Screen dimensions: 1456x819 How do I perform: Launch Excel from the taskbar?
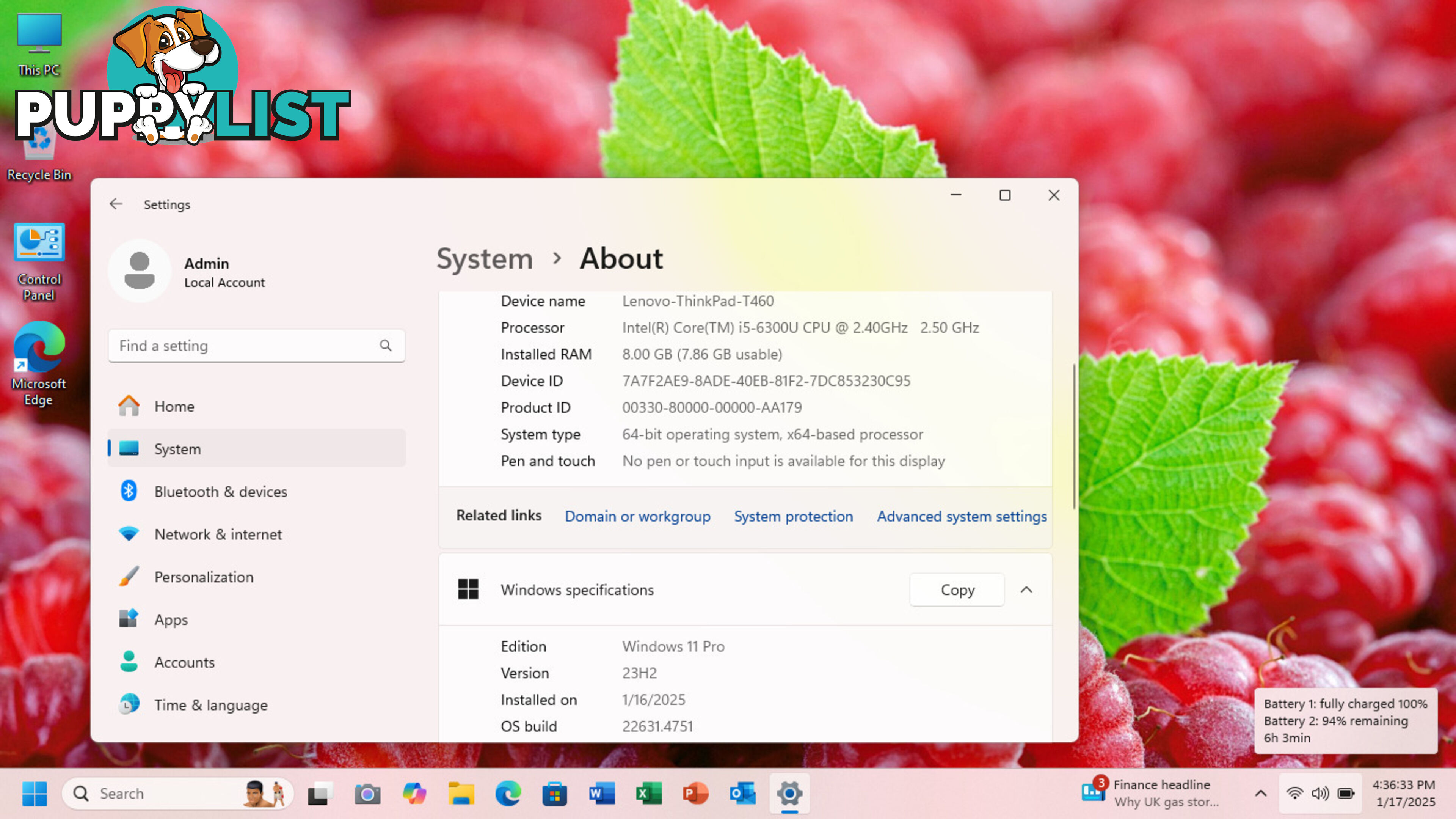pyautogui.click(x=649, y=794)
